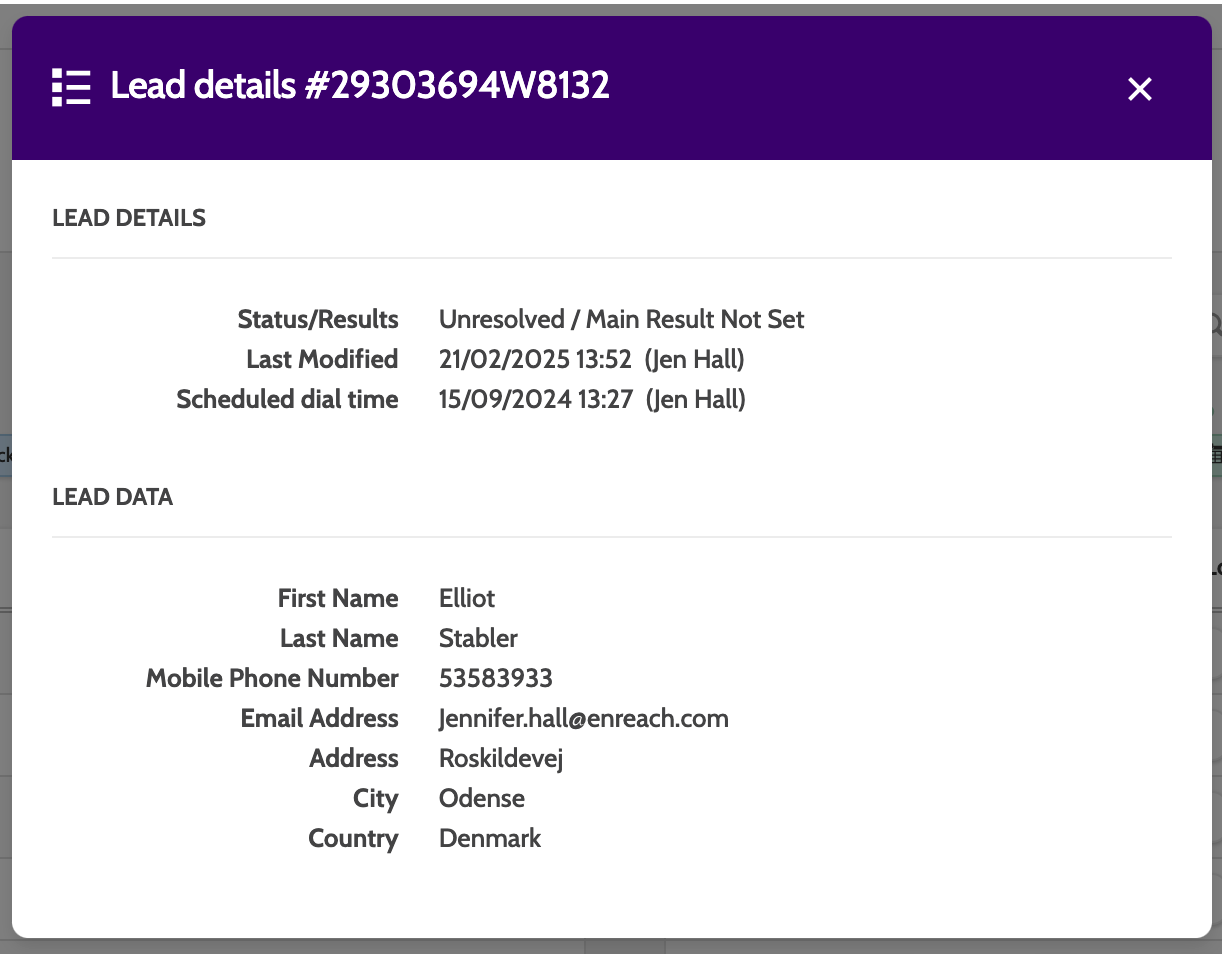Screen dimensions: 1222x954
Task: Click the Email Address field label
Action: (319, 719)
